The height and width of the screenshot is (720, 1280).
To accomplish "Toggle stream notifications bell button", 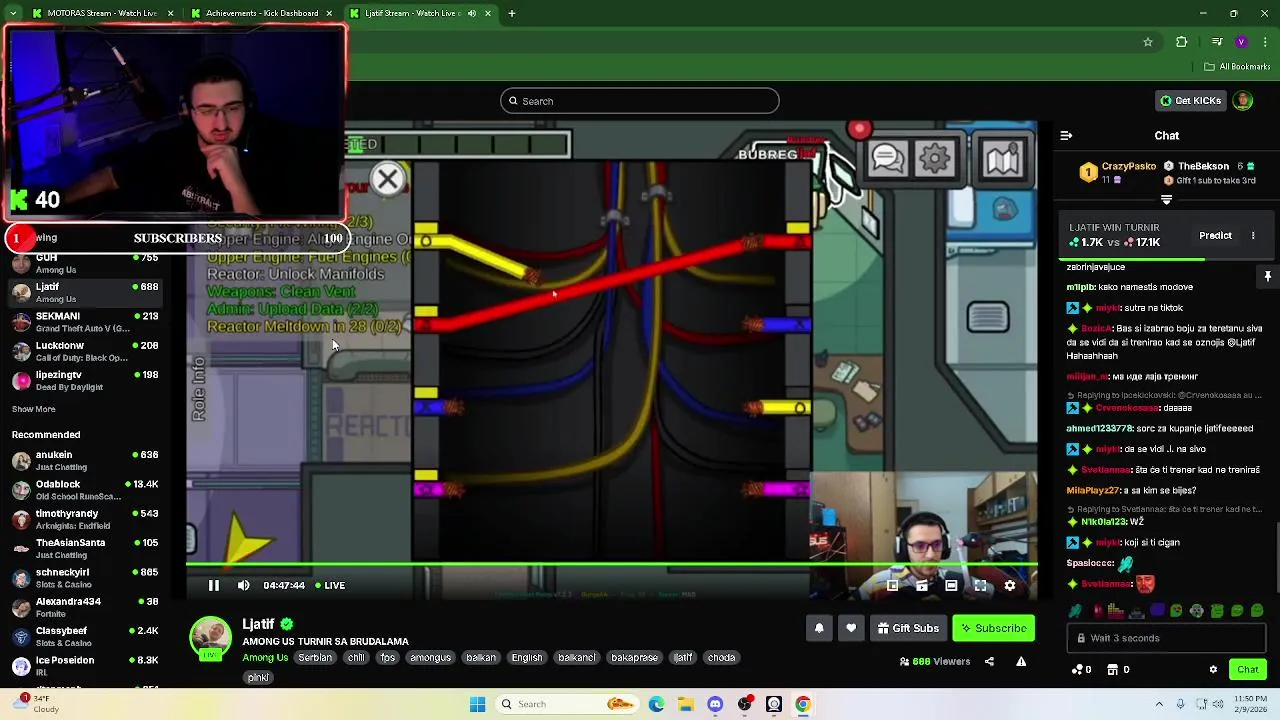I will (819, 628).
